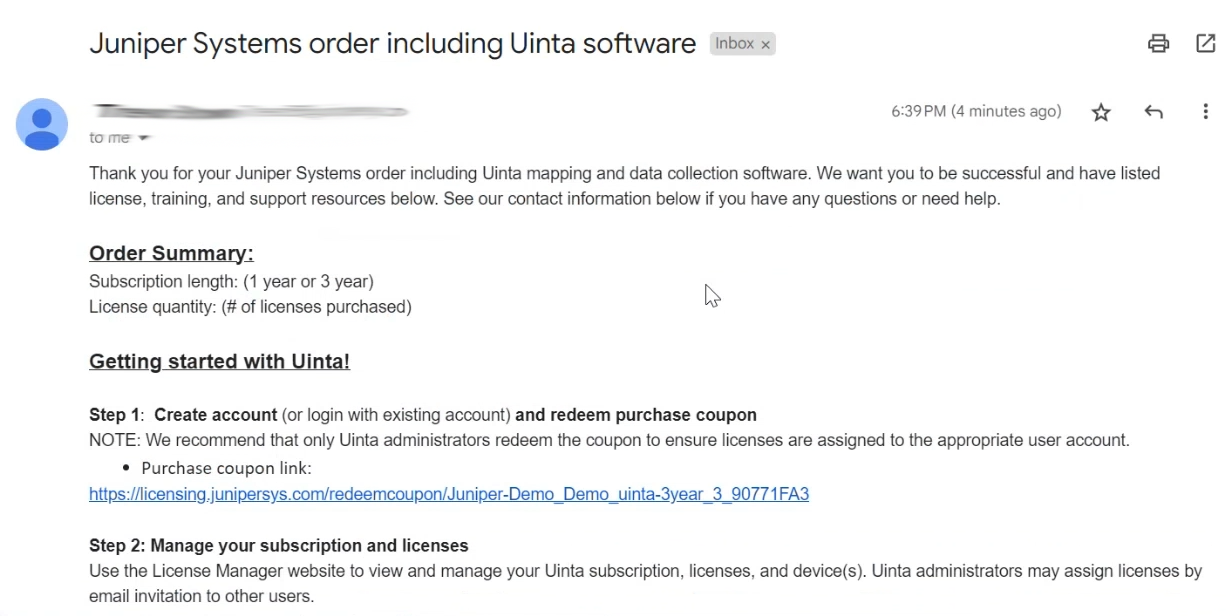Click the Inbox label tag
This screenshot has height=616, width=1226.
click(x=734, y=44)
